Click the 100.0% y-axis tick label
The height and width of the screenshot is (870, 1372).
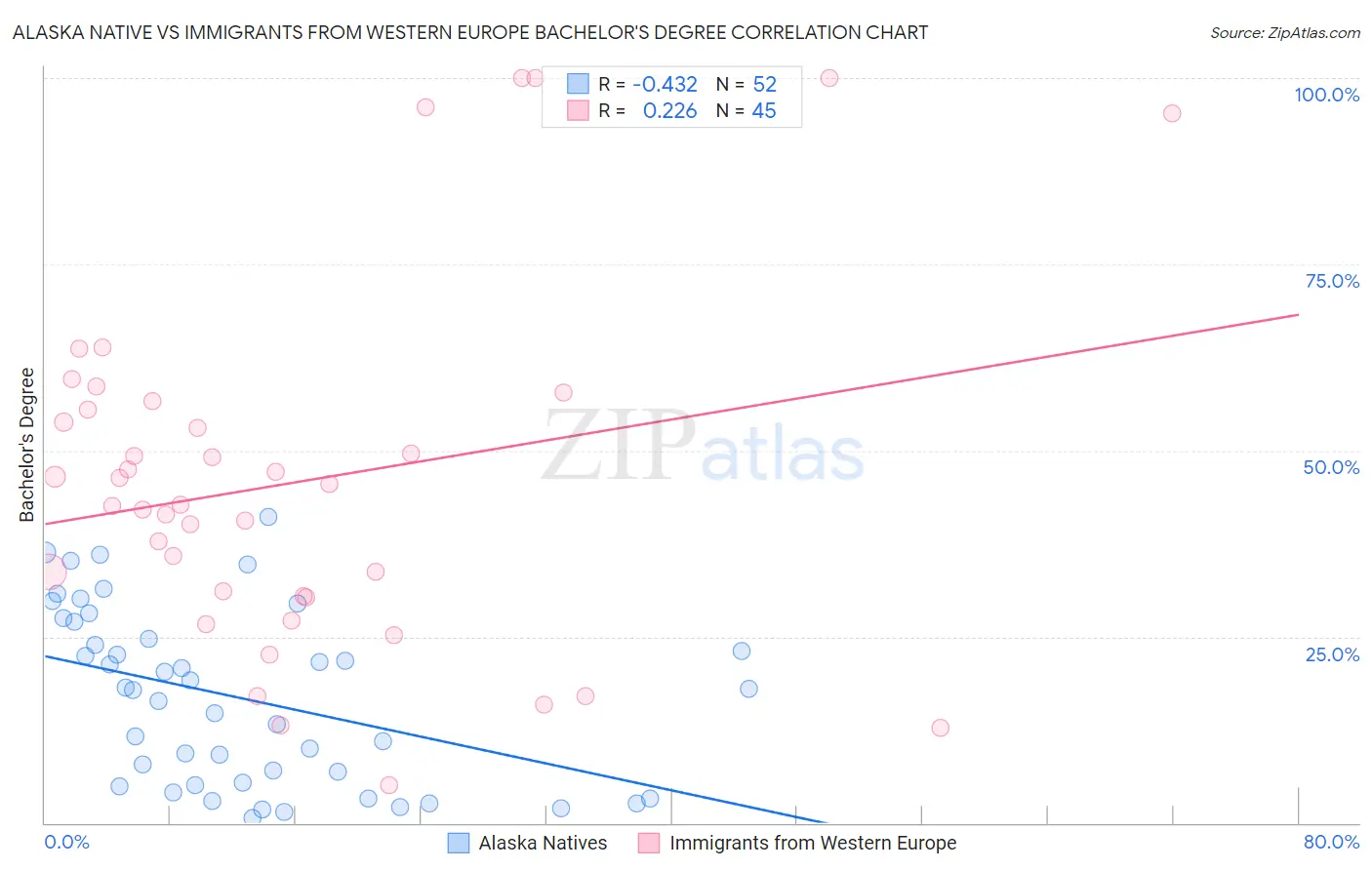coord(1327,95)
